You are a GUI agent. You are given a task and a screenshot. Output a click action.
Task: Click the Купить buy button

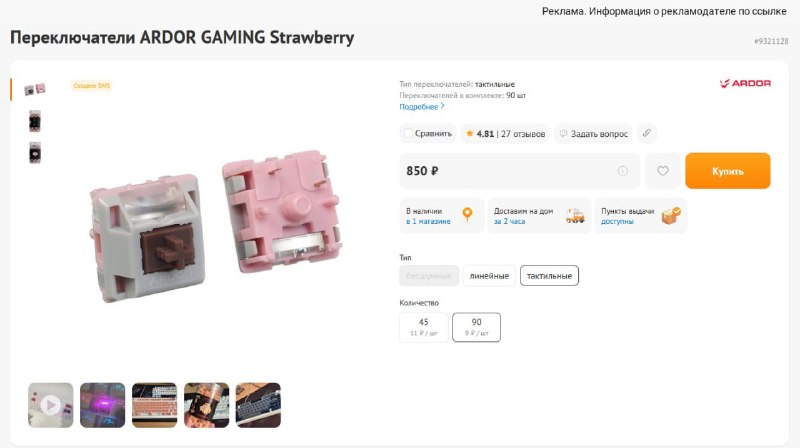tap(728, 171)
